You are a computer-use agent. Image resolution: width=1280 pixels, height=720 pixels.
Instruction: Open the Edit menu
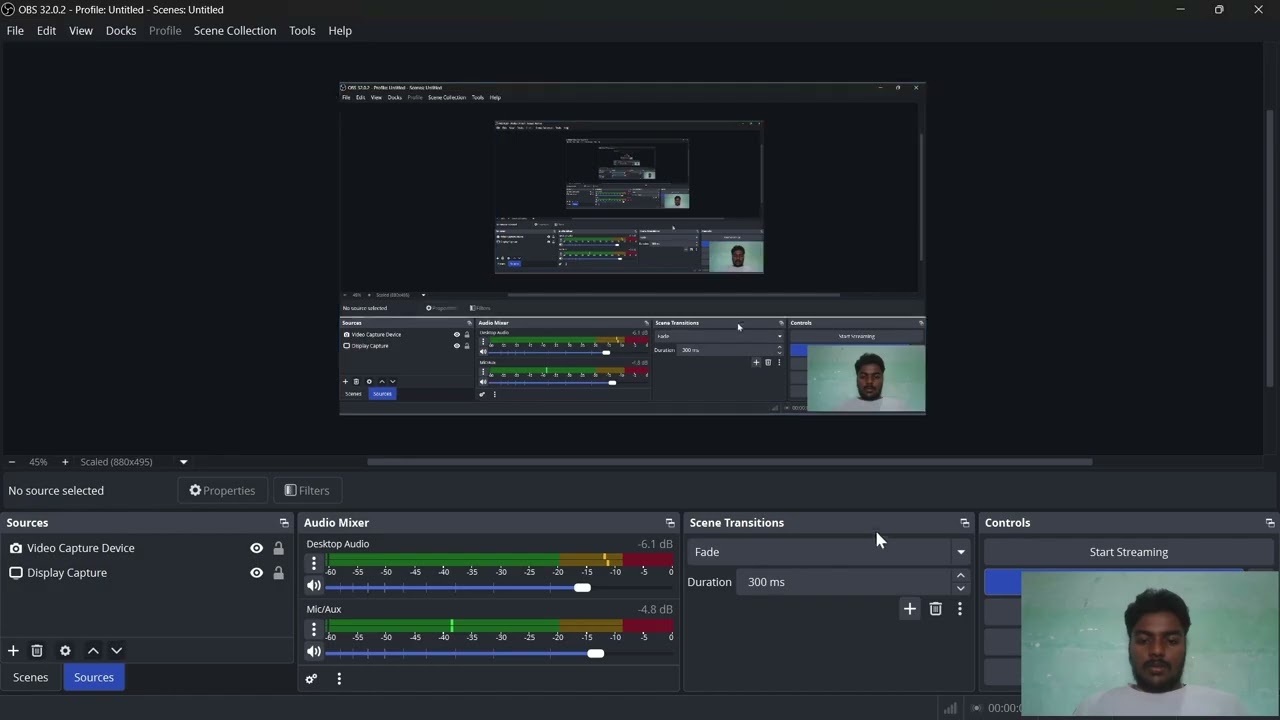click(46, 31)
